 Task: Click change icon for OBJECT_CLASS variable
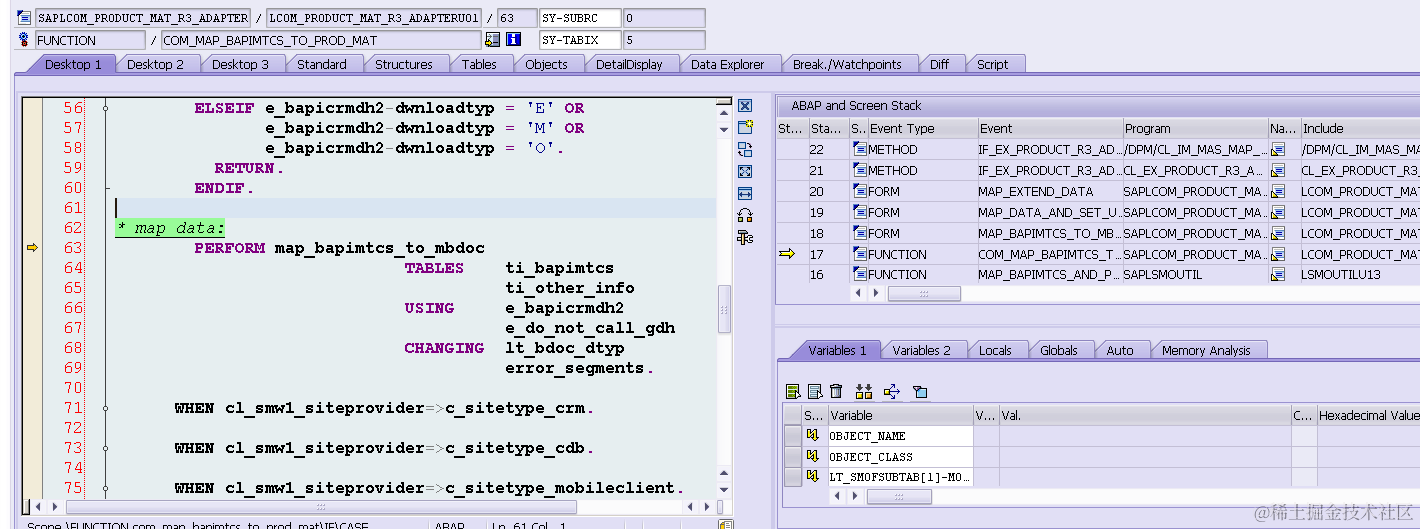[x=813, y=457]
